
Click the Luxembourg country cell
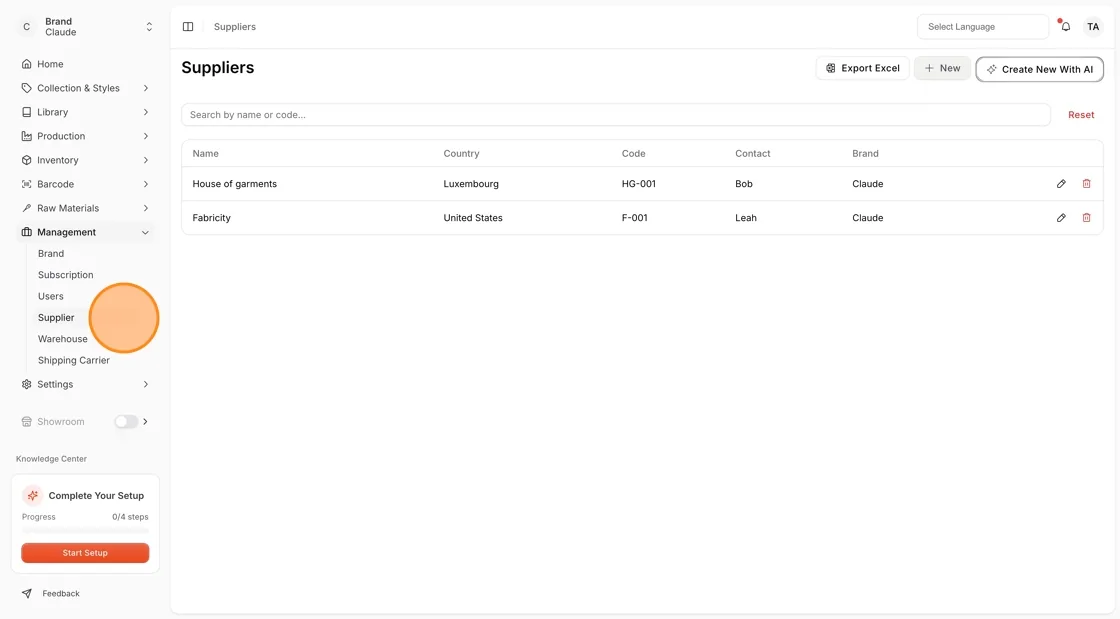(471, 183)
